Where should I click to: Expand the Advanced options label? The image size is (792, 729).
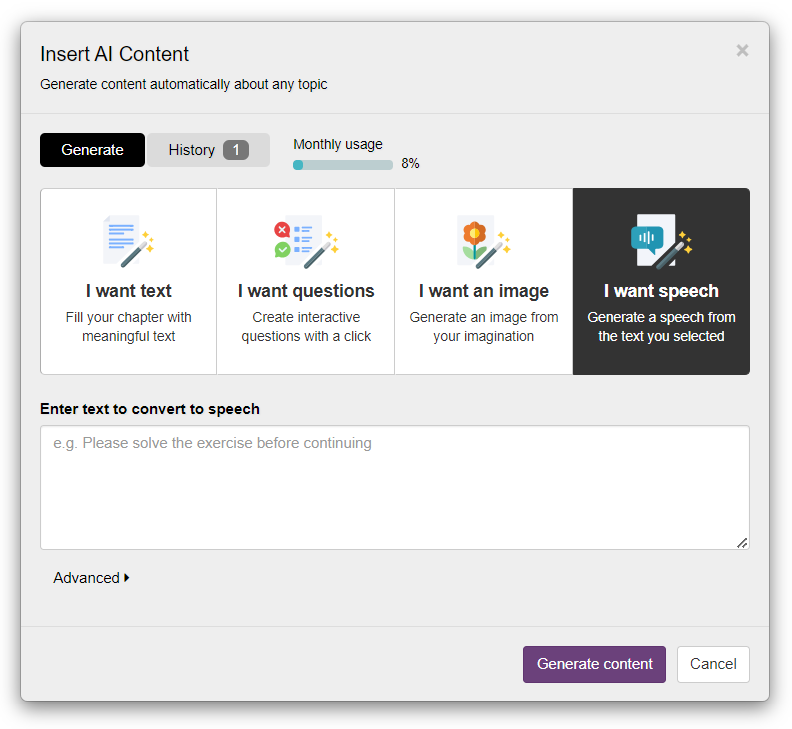point(87,578)
